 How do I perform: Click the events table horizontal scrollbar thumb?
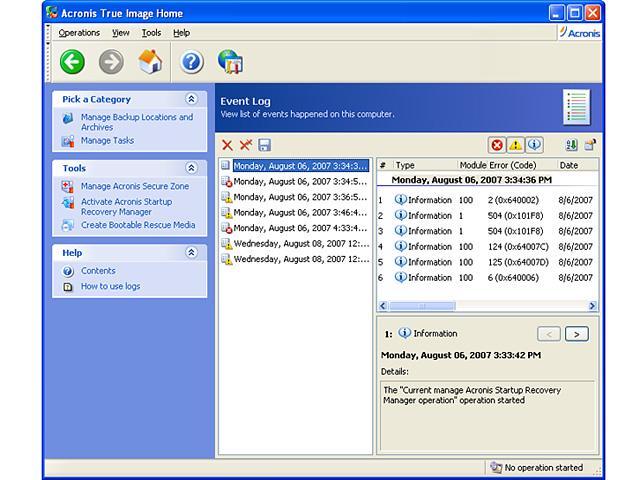tap(422, 306)
